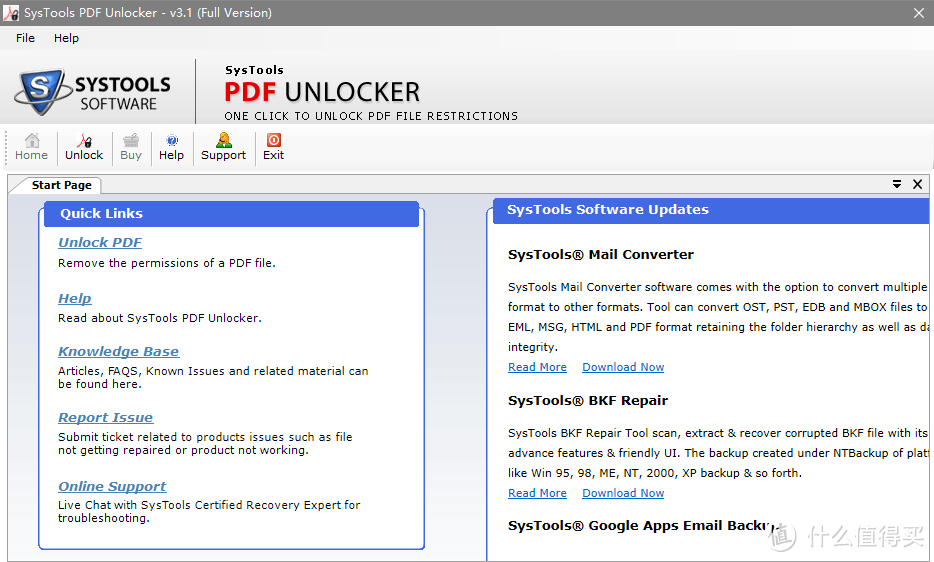Screen dimensions: 934x562
Task: Close the SysTools PDF Unlocker window
Action: click(919, 13)
